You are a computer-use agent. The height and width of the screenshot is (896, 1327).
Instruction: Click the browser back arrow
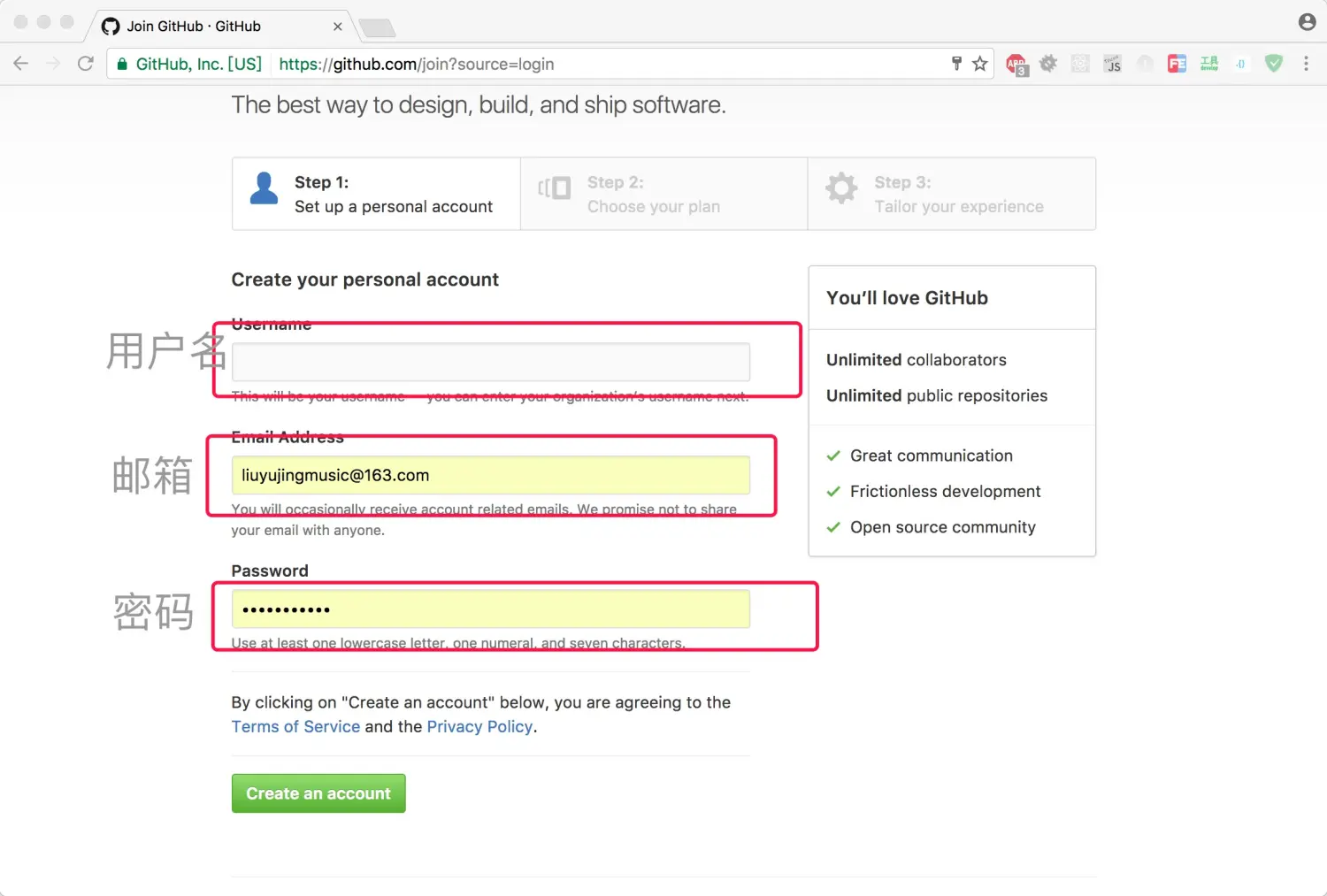click(x=21, y=64)
